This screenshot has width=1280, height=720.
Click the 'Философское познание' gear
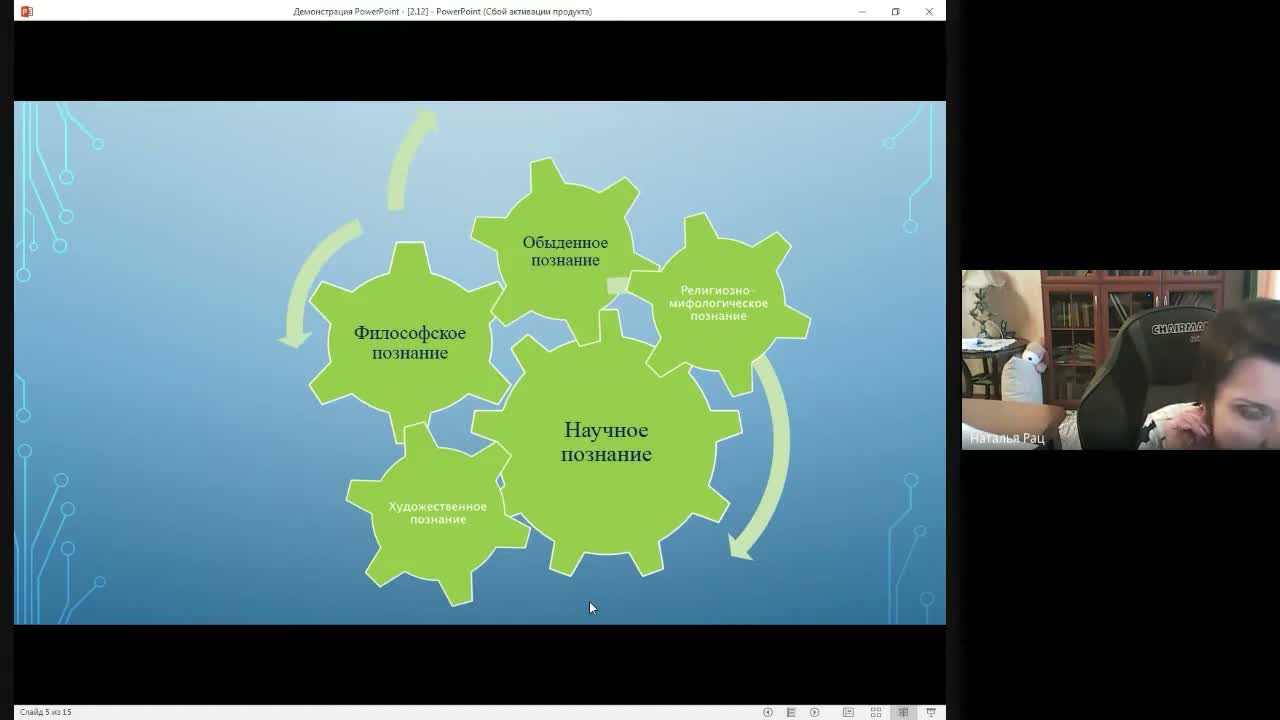409,342
